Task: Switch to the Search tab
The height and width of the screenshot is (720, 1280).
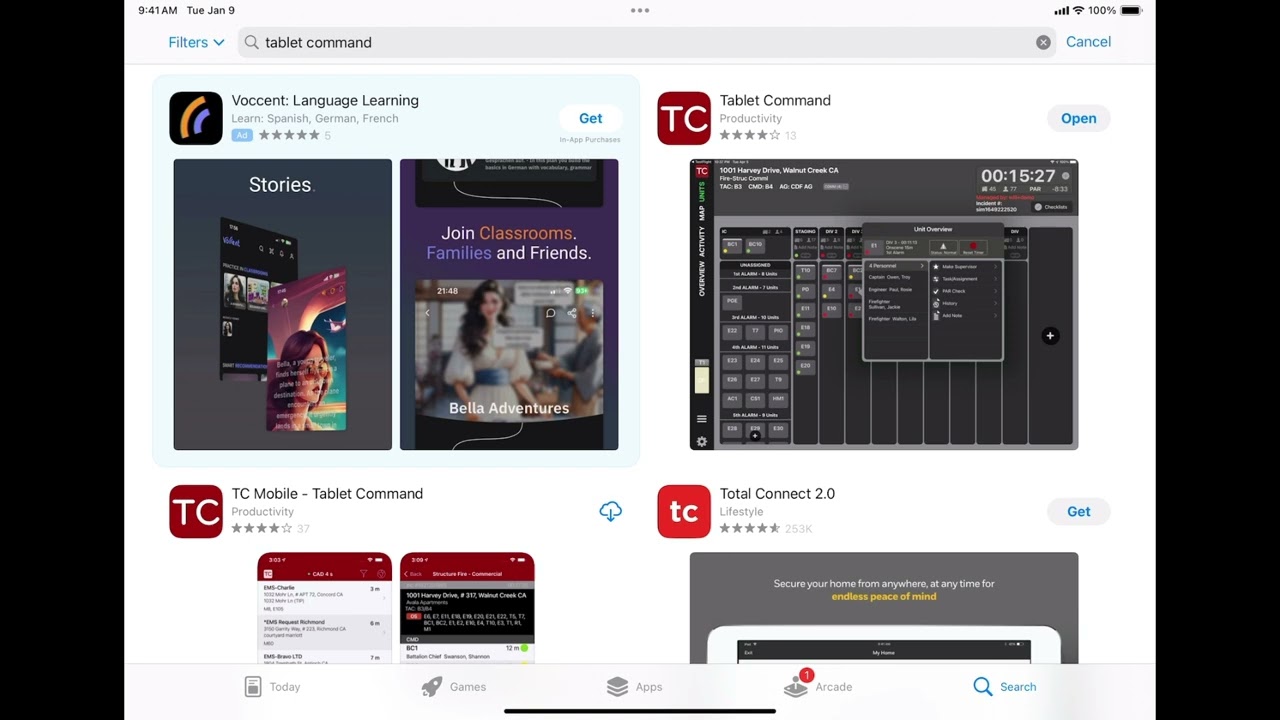Action: (x=1004, y=687)
